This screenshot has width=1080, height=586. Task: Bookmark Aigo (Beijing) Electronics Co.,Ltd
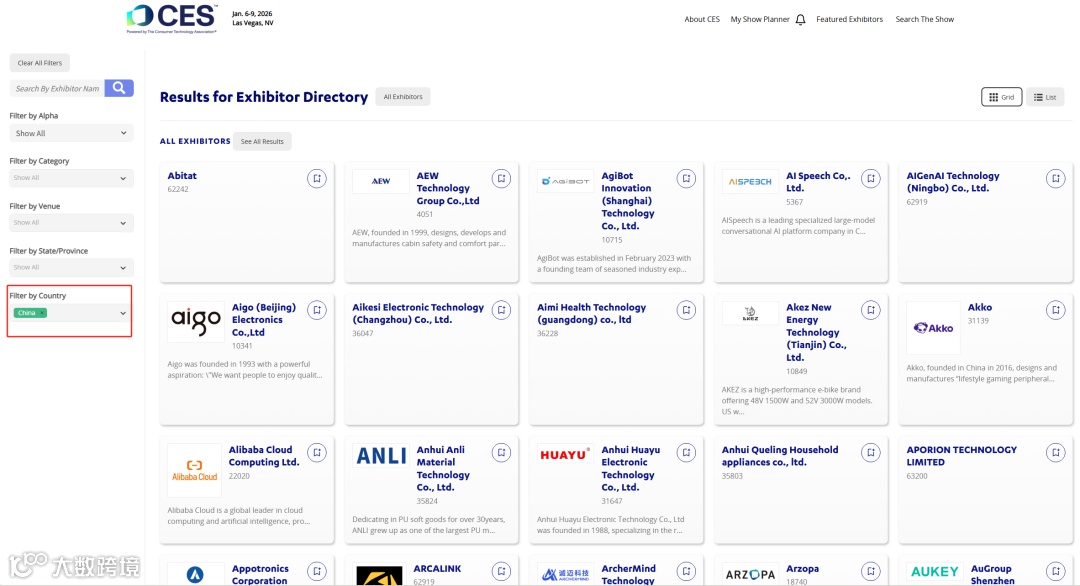[317, 310]
